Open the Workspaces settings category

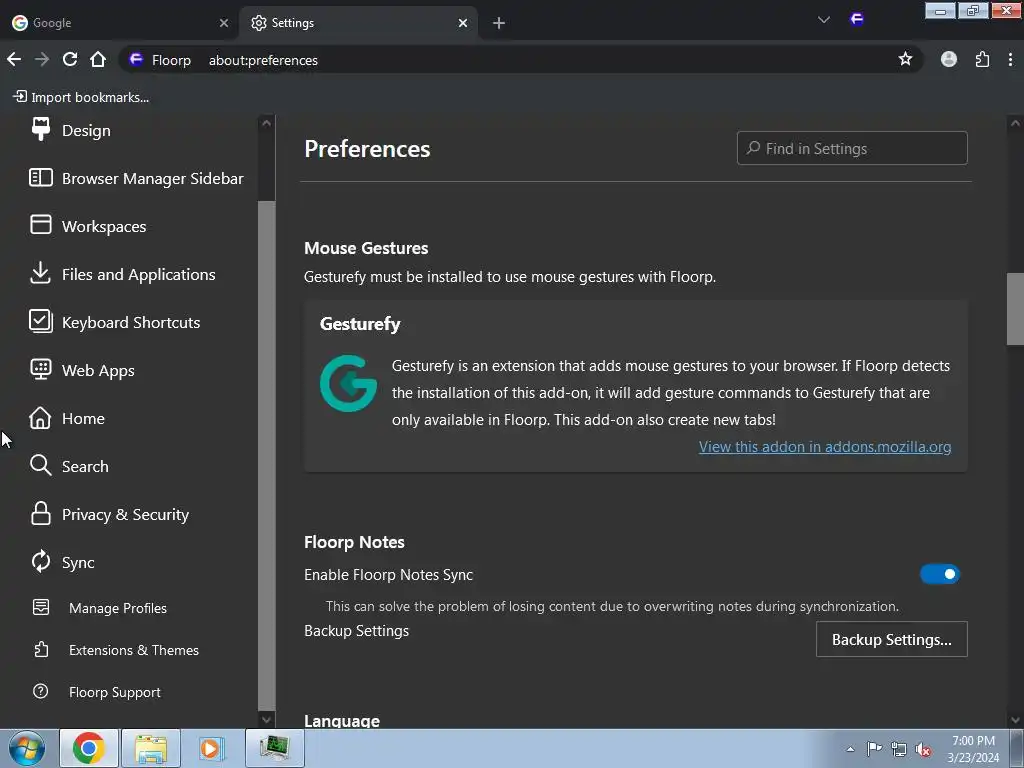pyautogui.click(x=88, y=226)
